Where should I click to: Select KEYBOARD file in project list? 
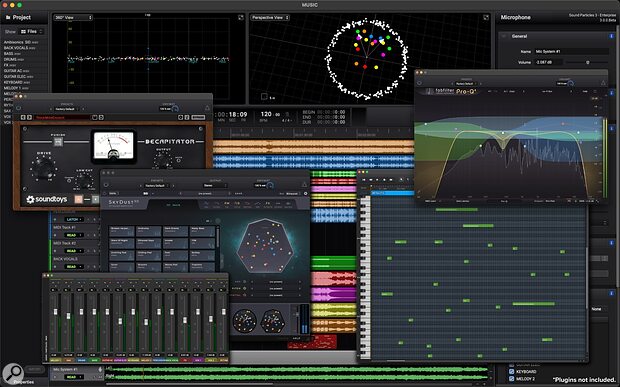point(17,82)
